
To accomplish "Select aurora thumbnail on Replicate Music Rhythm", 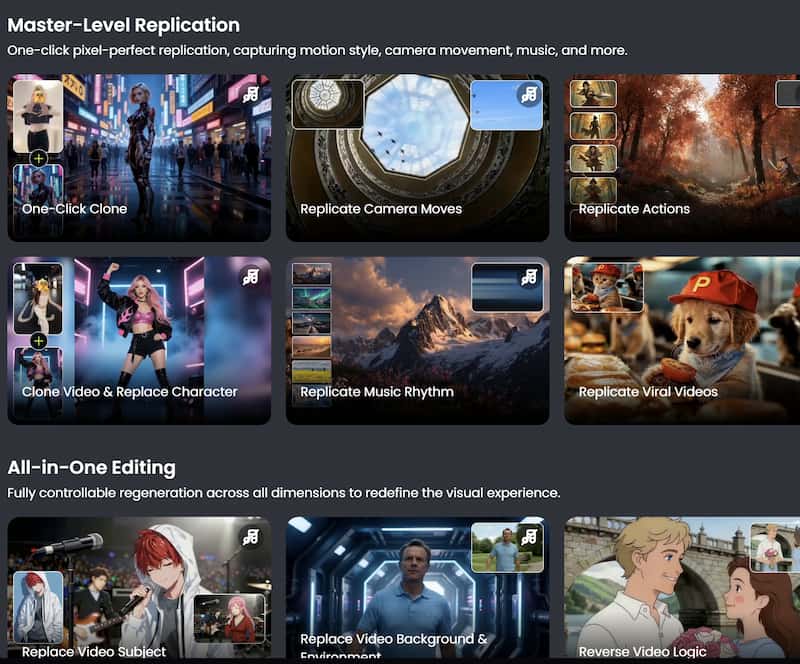I will pyautogui.click(x=312, y=298).
